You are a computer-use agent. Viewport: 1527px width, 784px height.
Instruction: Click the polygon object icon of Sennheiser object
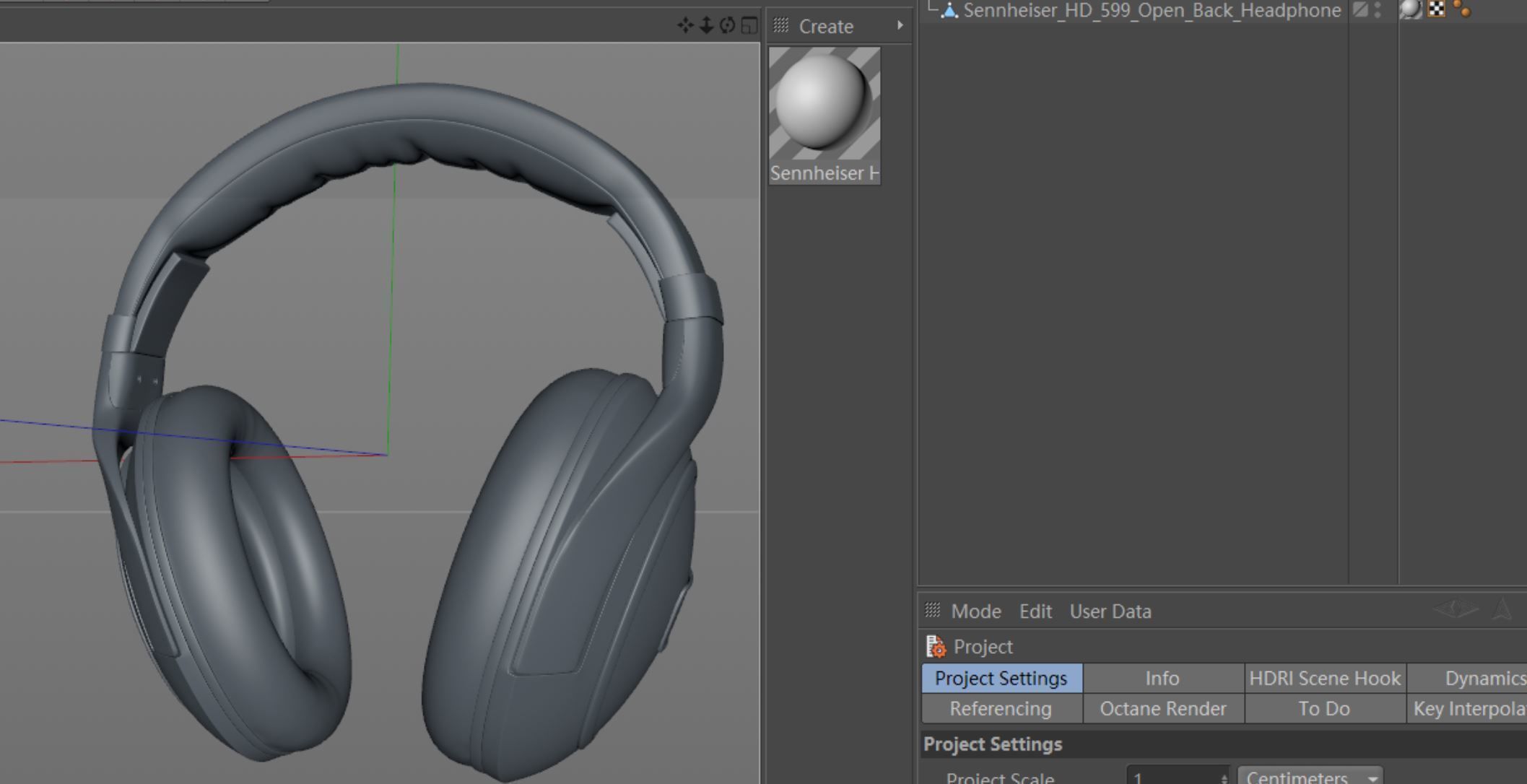click(949, 10)
